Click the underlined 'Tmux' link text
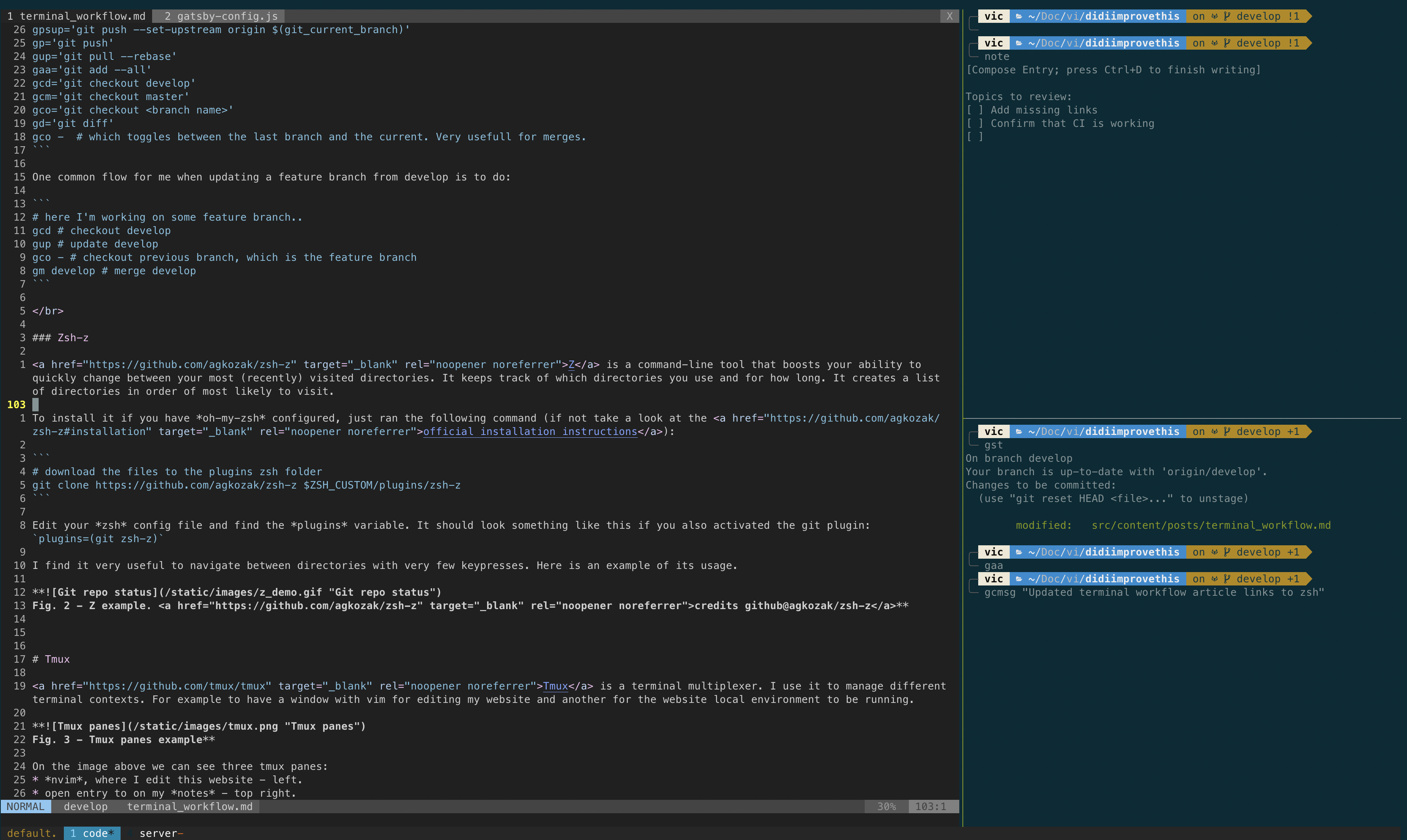Viewport: 1407px width, 840px height. 555,687
